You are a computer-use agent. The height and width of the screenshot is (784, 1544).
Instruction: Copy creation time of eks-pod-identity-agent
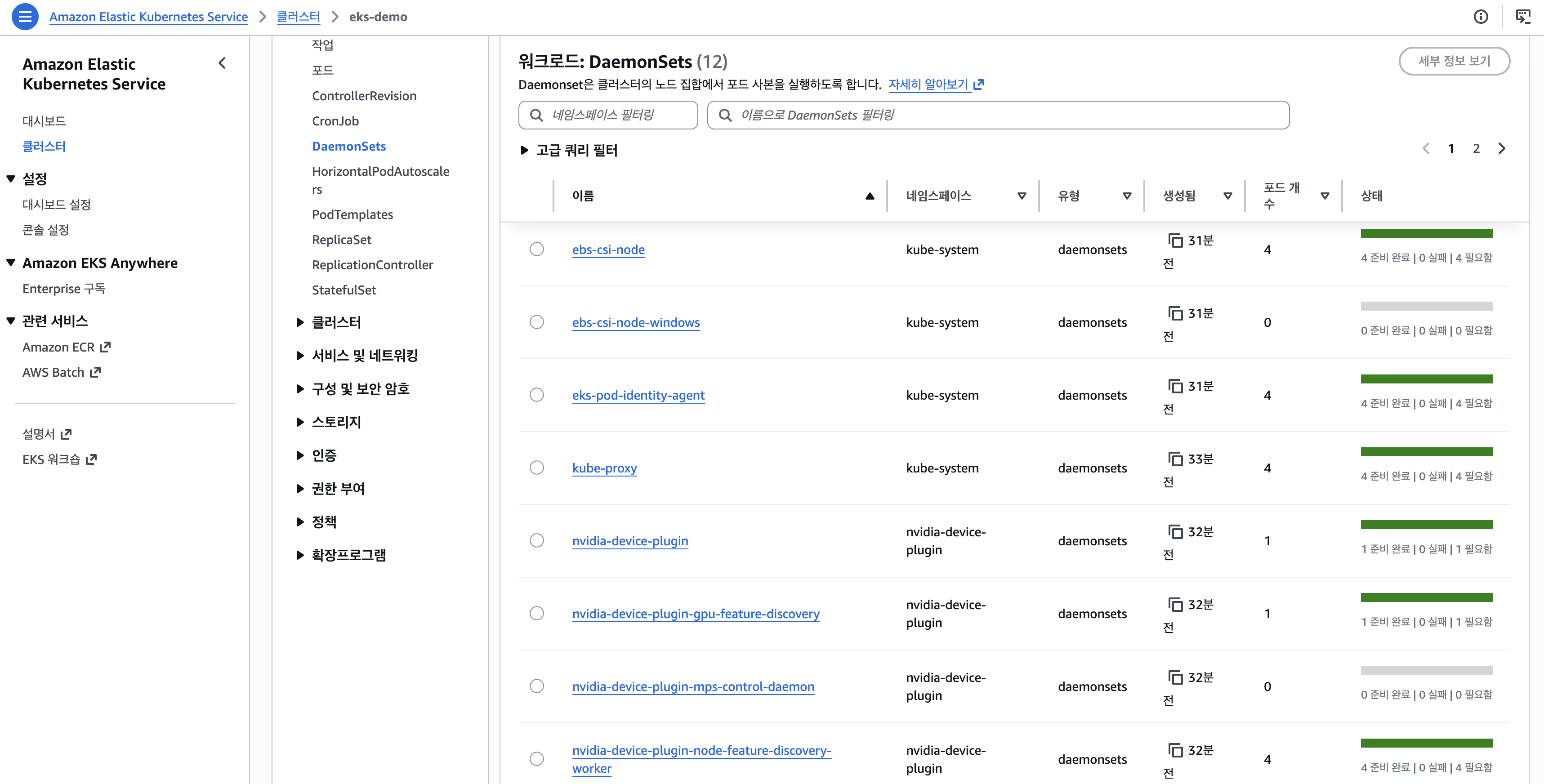1175,386
